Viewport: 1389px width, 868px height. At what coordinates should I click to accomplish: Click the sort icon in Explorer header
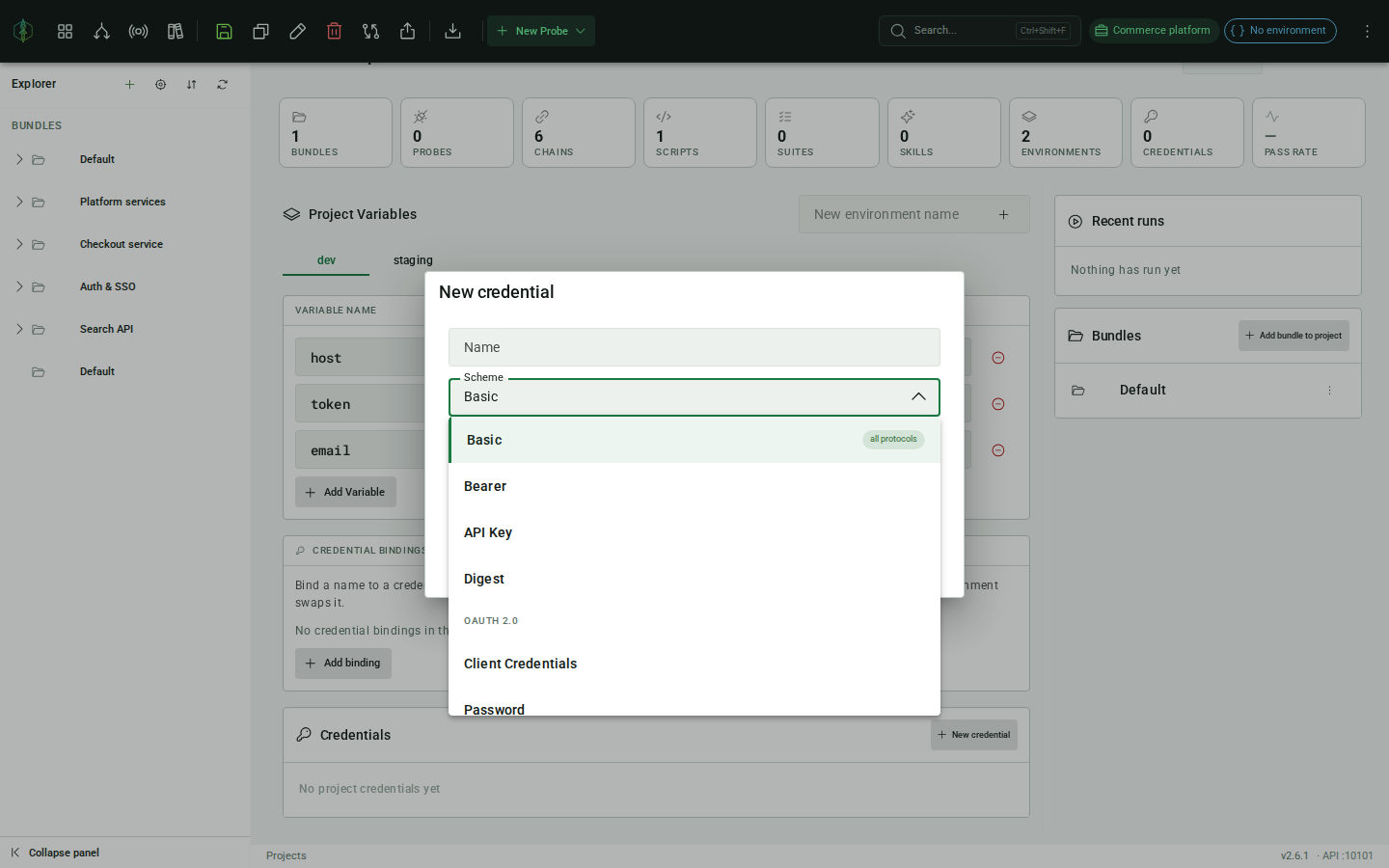tap(191, 84)
